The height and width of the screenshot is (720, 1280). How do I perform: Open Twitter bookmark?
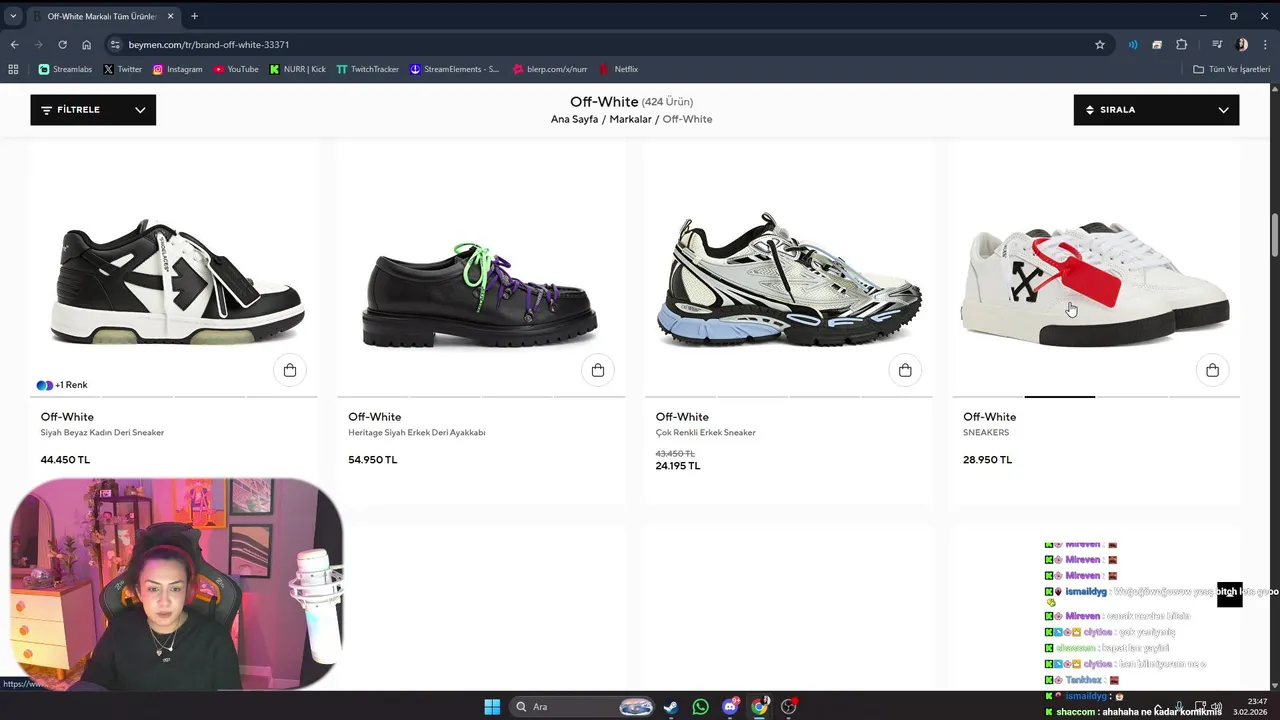pos(123,69)
